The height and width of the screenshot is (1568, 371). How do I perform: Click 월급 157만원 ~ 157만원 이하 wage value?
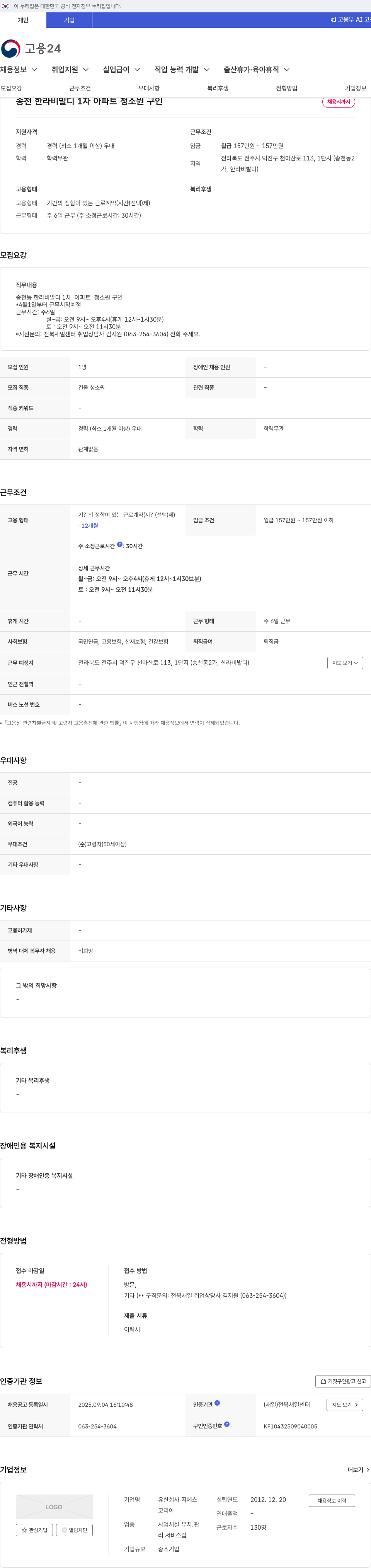(299, 520)
